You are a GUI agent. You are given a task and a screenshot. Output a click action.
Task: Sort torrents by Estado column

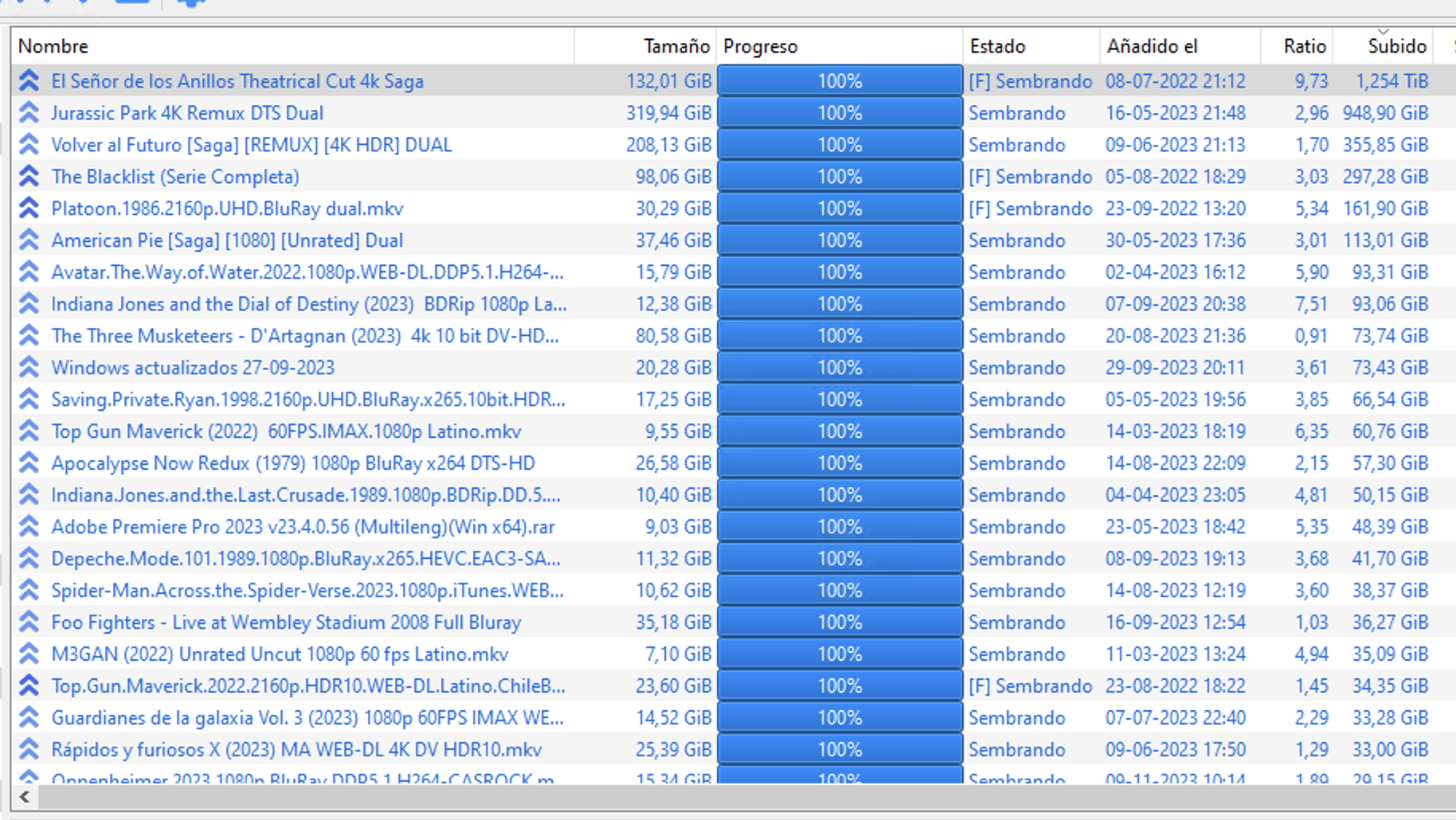tap(1031, 46)
